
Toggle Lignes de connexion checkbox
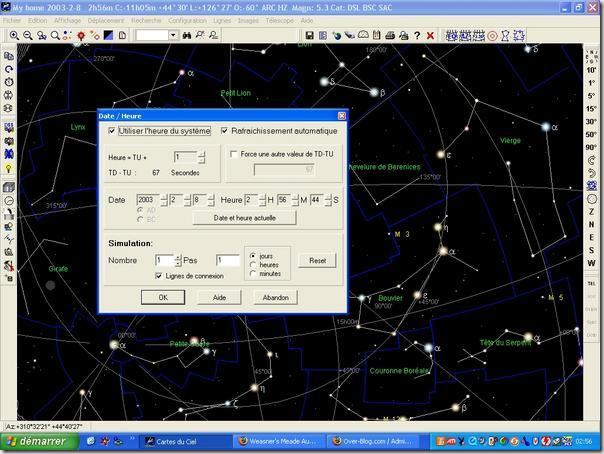tap(158, 276)
